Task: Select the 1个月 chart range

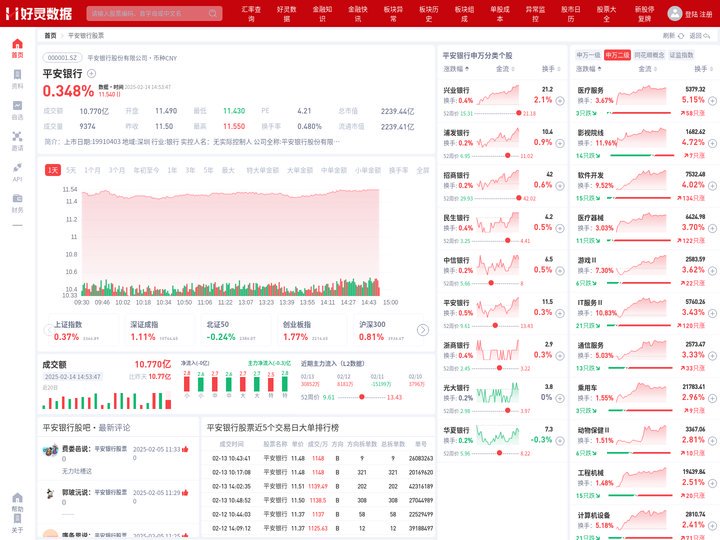Action: click(x=92, y=170)
